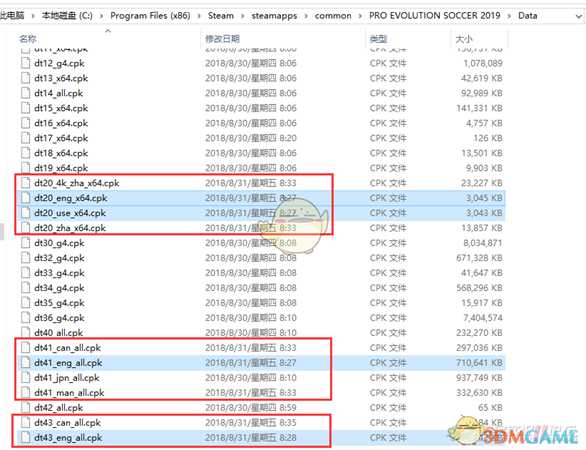Select the dt43_eng_all.cpk file icon
Image resolution: width=586 pixels, height=450 pixels.
coord(25,437)
